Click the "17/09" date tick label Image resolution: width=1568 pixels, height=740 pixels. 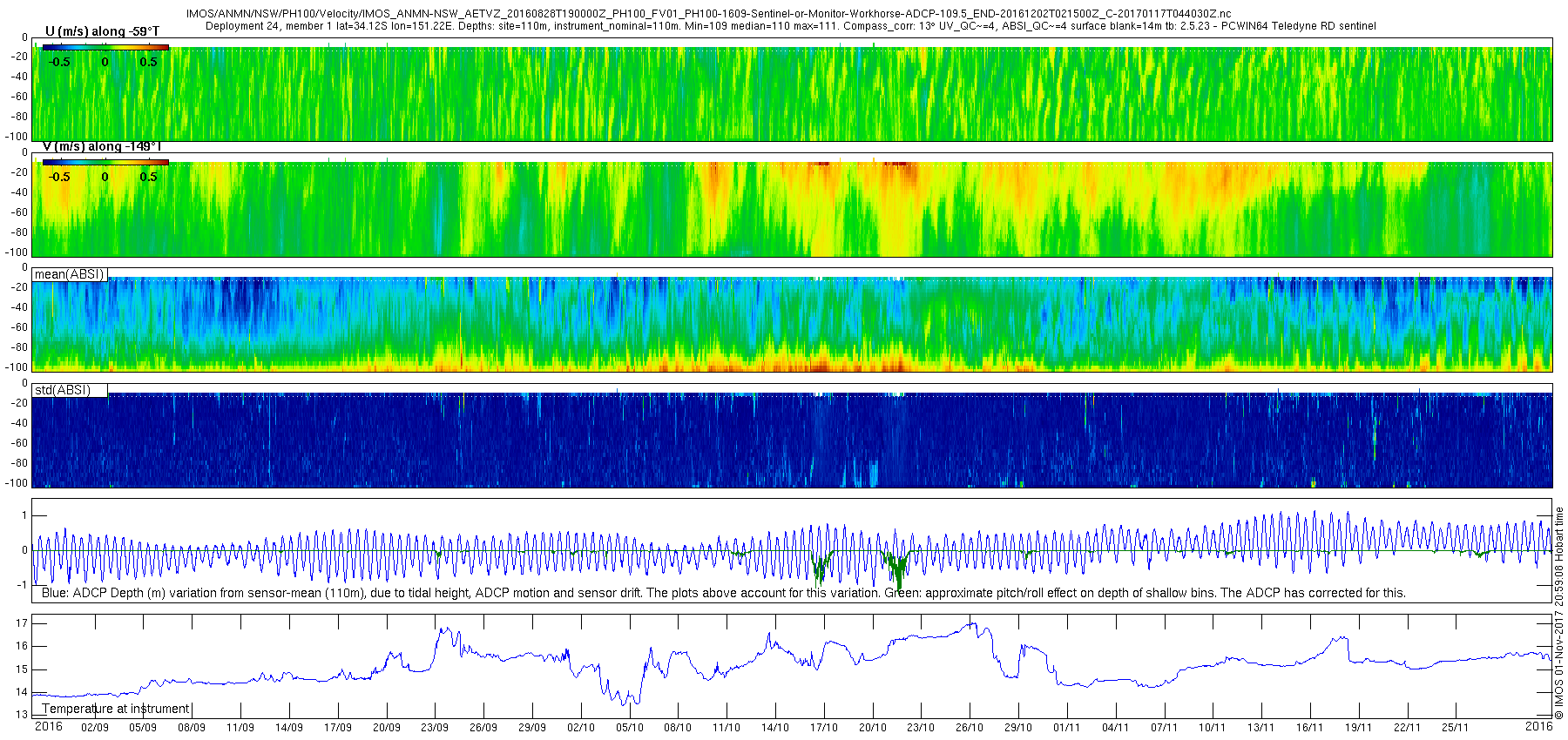338,728
